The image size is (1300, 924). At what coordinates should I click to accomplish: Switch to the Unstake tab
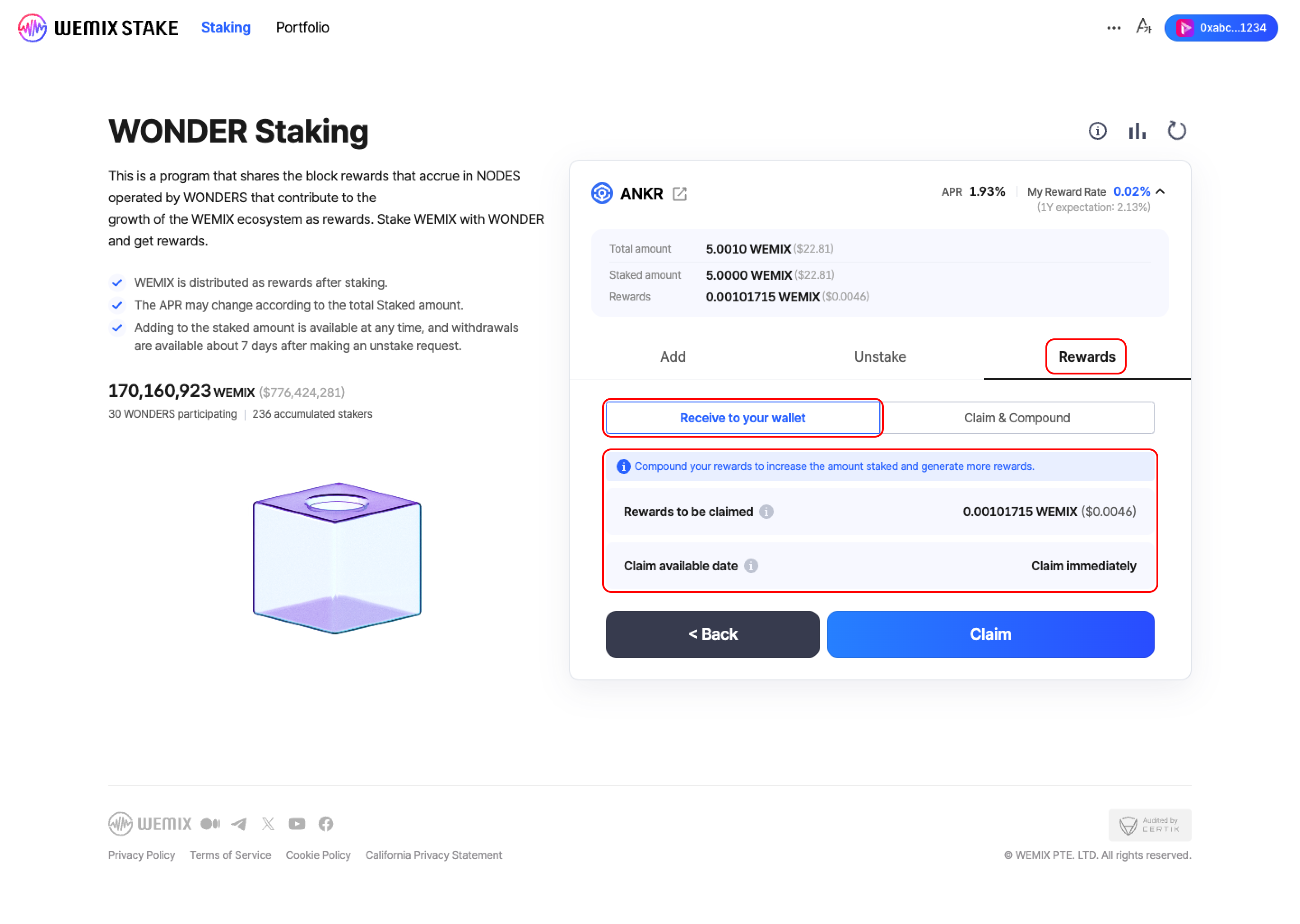click(879, 357)
